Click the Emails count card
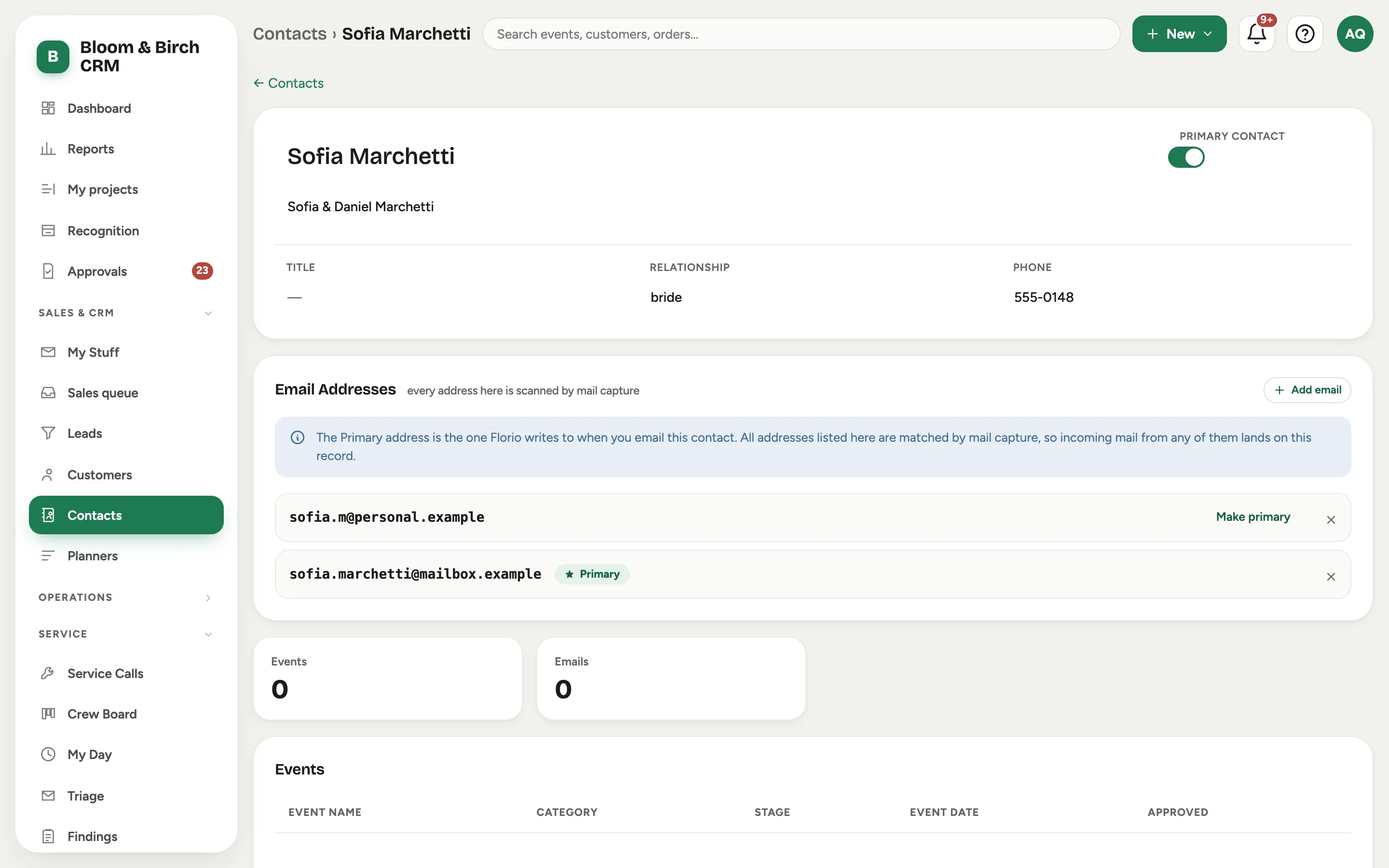Image resolution: width=1389 pixels, height=868 pixels. coord(671,678)
